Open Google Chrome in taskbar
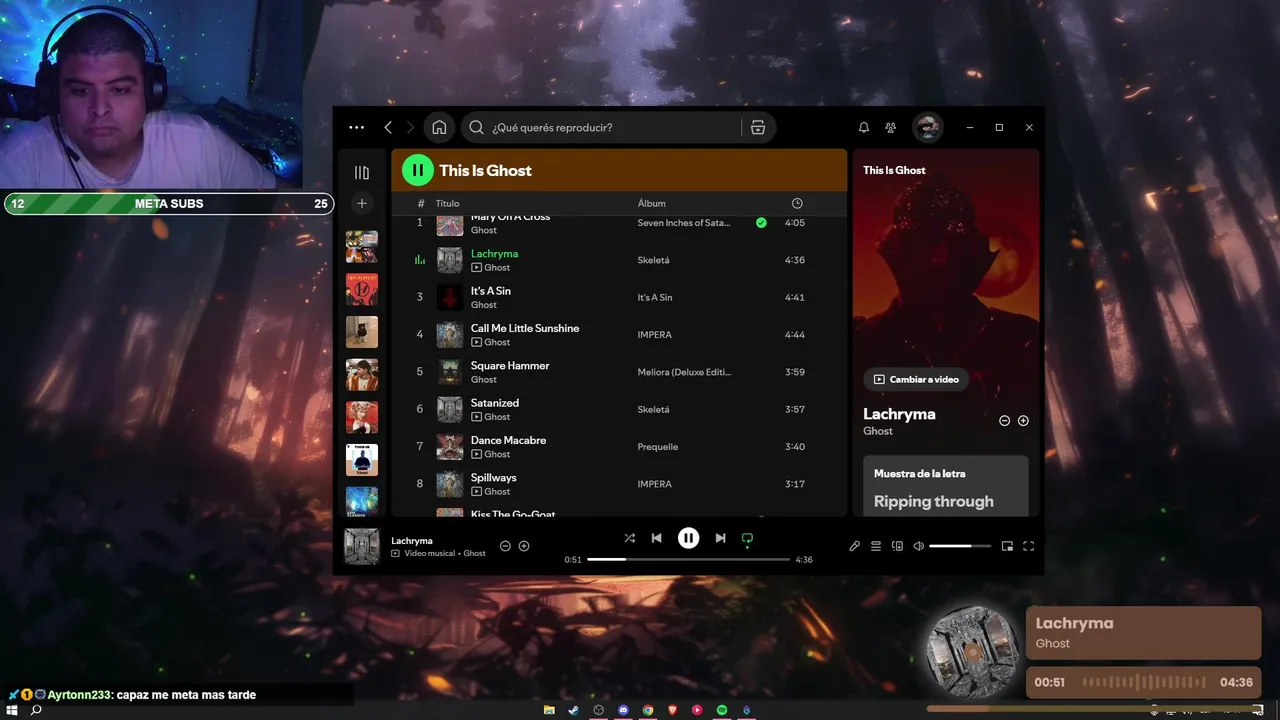 [648, 710]
